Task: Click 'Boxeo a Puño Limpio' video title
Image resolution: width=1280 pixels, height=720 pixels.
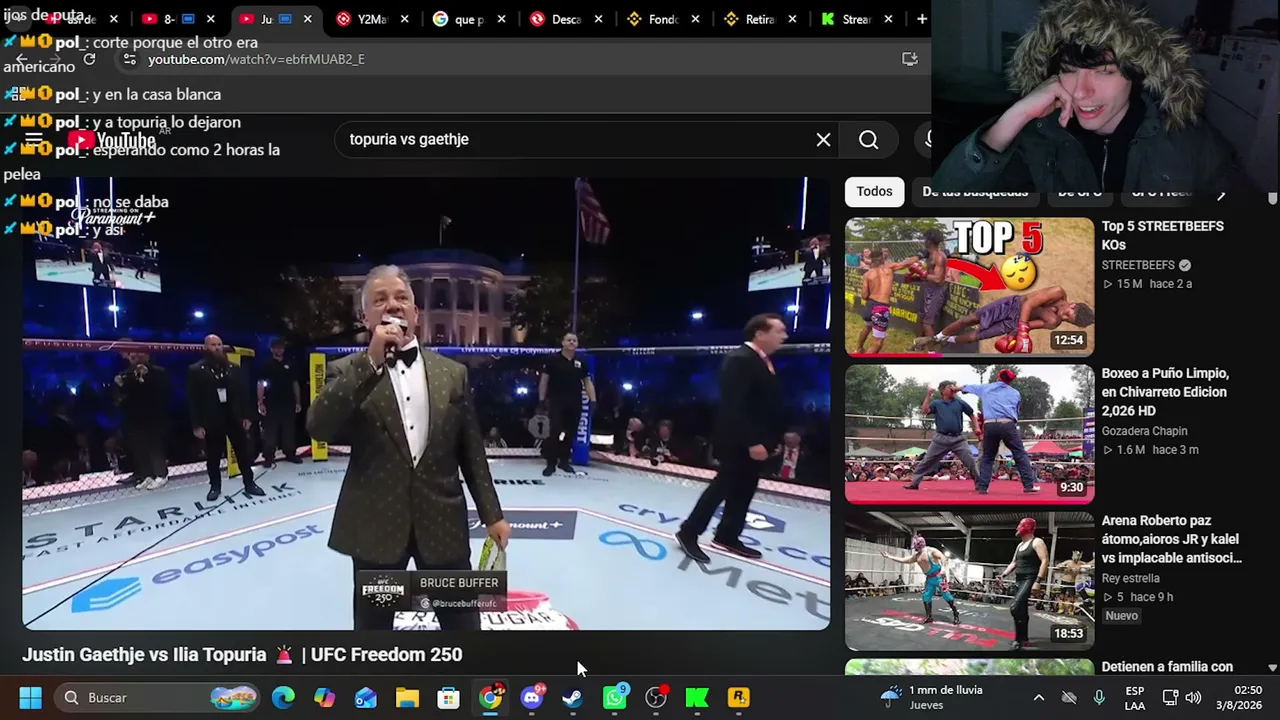Action: pos(1165,392)
